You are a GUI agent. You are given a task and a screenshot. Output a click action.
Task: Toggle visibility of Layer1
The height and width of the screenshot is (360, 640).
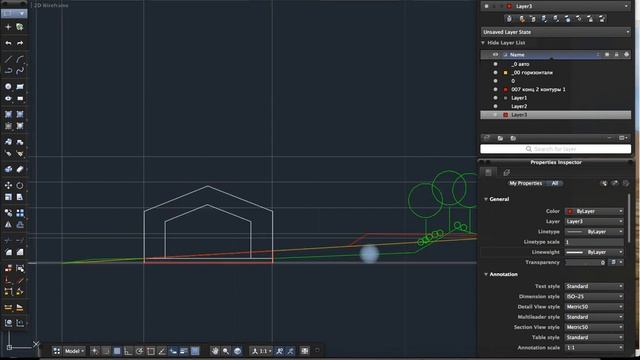click(x=496, y=98)
